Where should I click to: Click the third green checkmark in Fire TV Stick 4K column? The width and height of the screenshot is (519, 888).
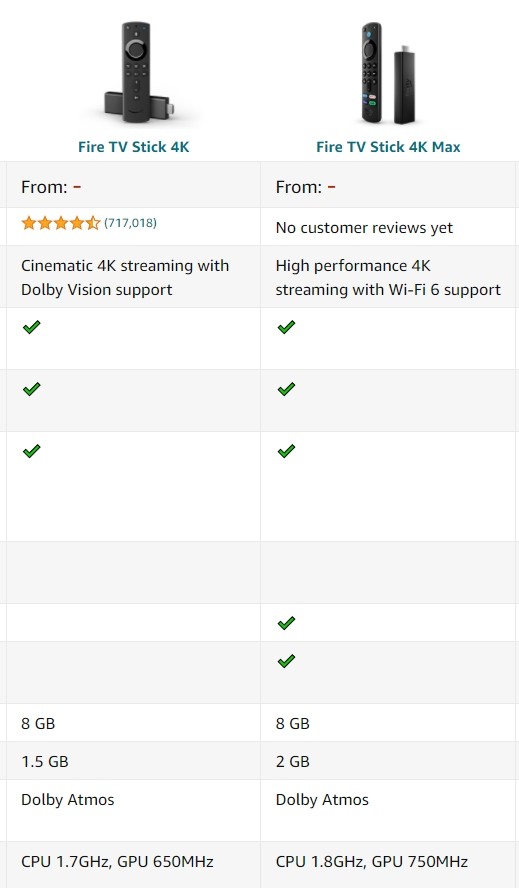pos(32,451)
